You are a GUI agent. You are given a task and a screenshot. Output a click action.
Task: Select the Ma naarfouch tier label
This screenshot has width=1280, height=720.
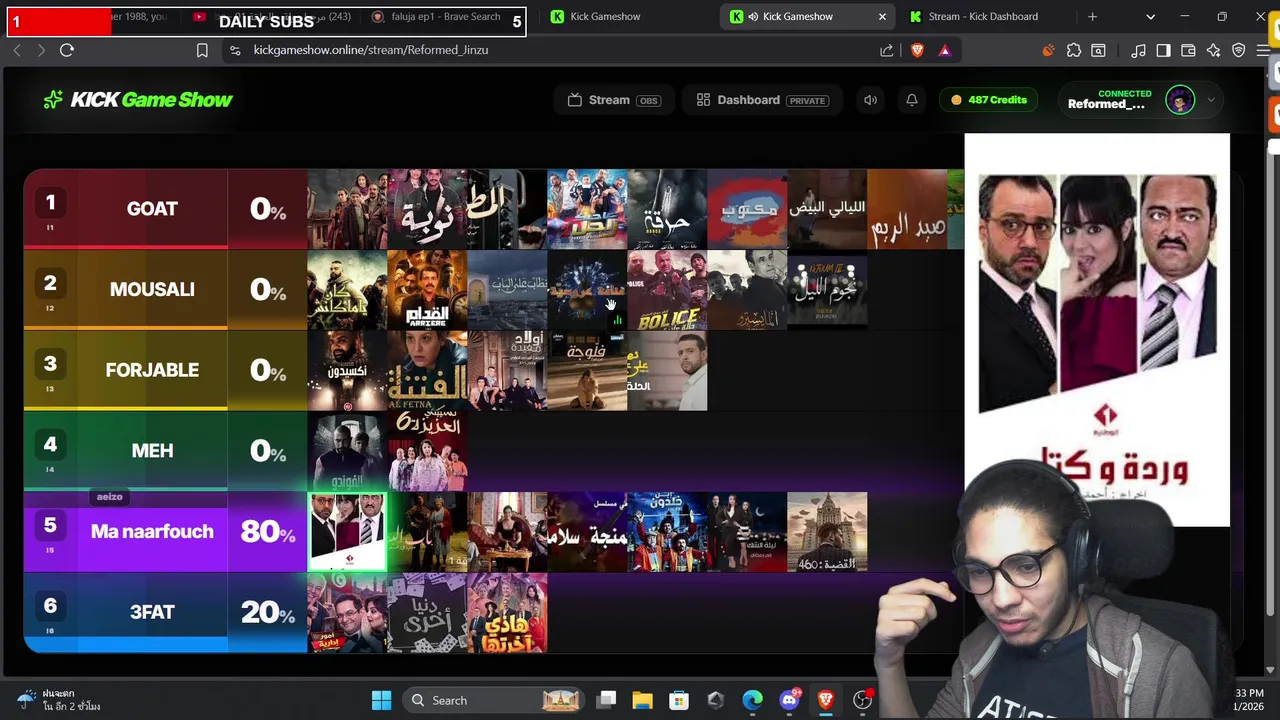click(x=152, y=532)
